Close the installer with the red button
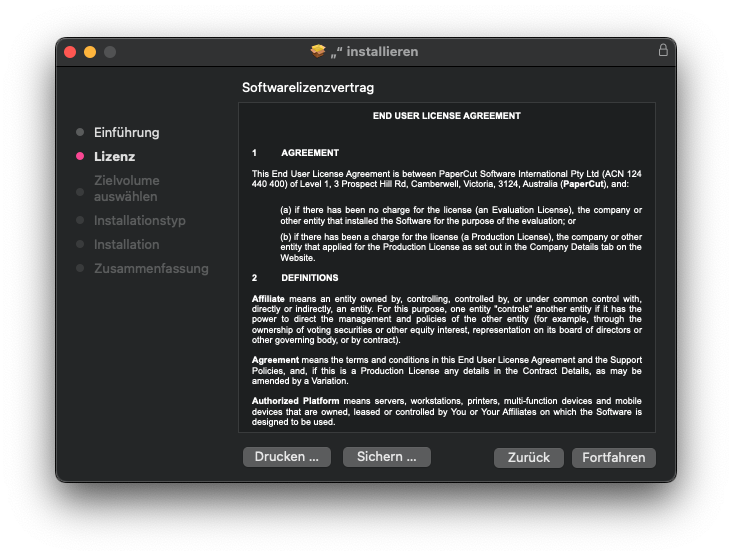Screen dimensions: 732x556 point(70,52)
